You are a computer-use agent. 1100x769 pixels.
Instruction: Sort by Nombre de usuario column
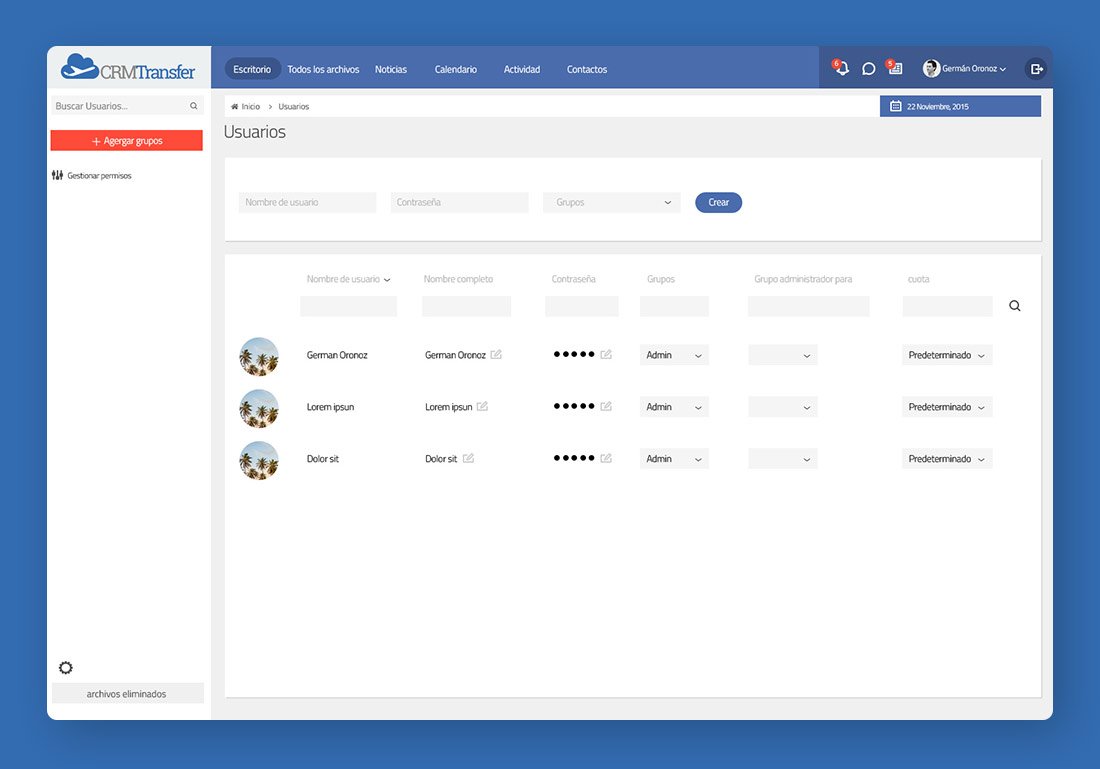click(348, 279)
